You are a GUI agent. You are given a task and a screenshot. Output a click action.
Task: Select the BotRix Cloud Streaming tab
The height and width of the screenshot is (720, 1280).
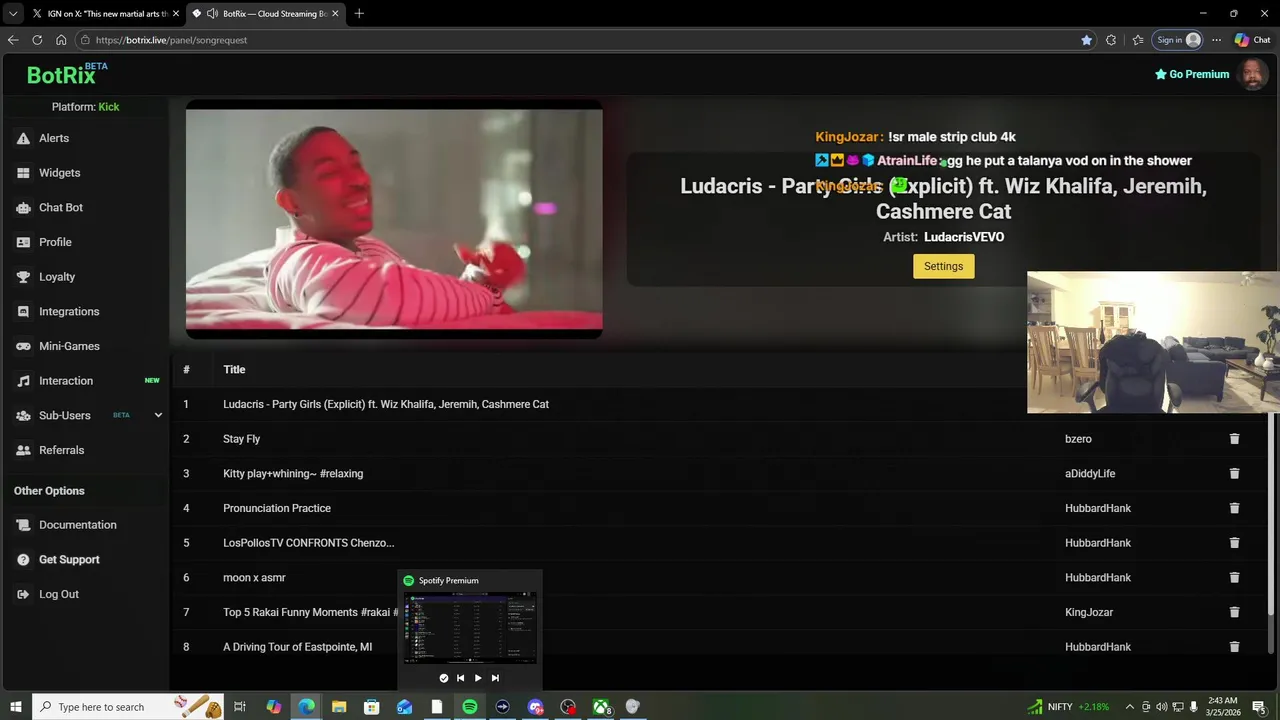click(x=265, y=13)
